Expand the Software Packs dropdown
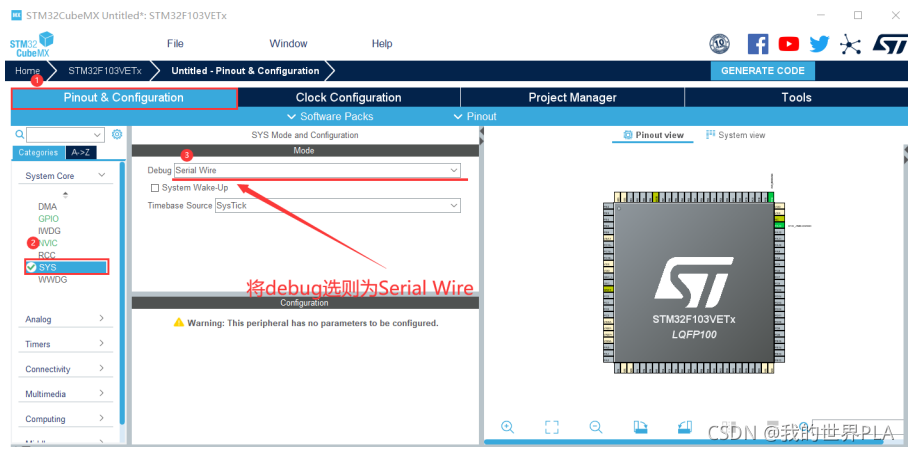The width and height of the screenshot is (910, 451). pyautogui.click(x=330, y=117)
